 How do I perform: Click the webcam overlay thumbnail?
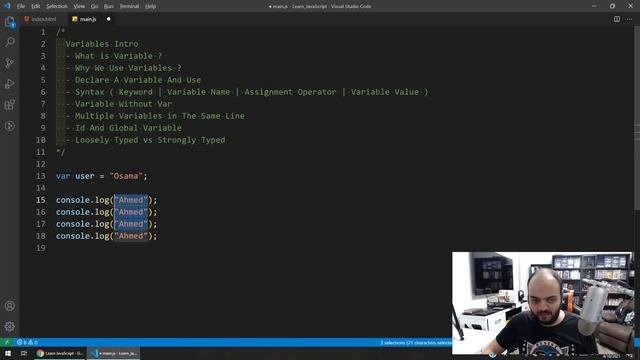[x=543, y=303]
